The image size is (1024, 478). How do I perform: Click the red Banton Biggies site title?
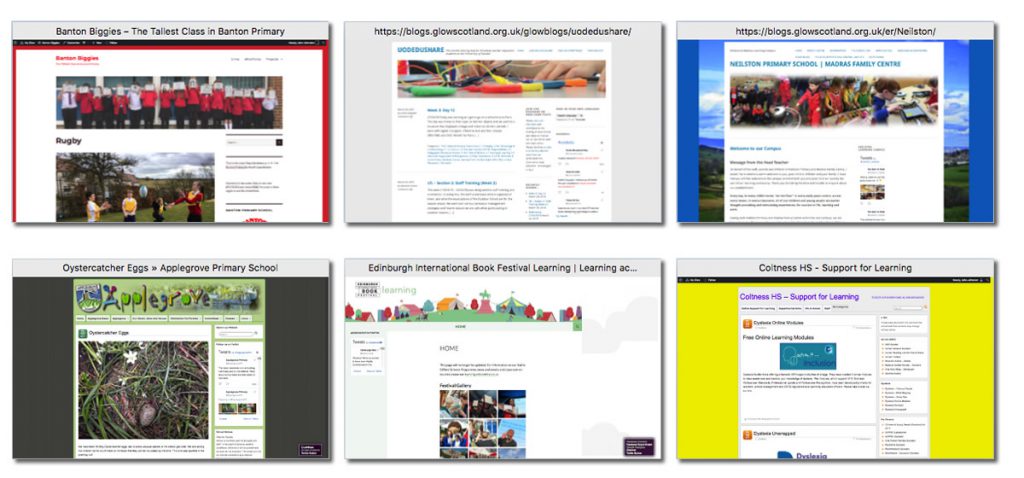[x=77, y=57]
